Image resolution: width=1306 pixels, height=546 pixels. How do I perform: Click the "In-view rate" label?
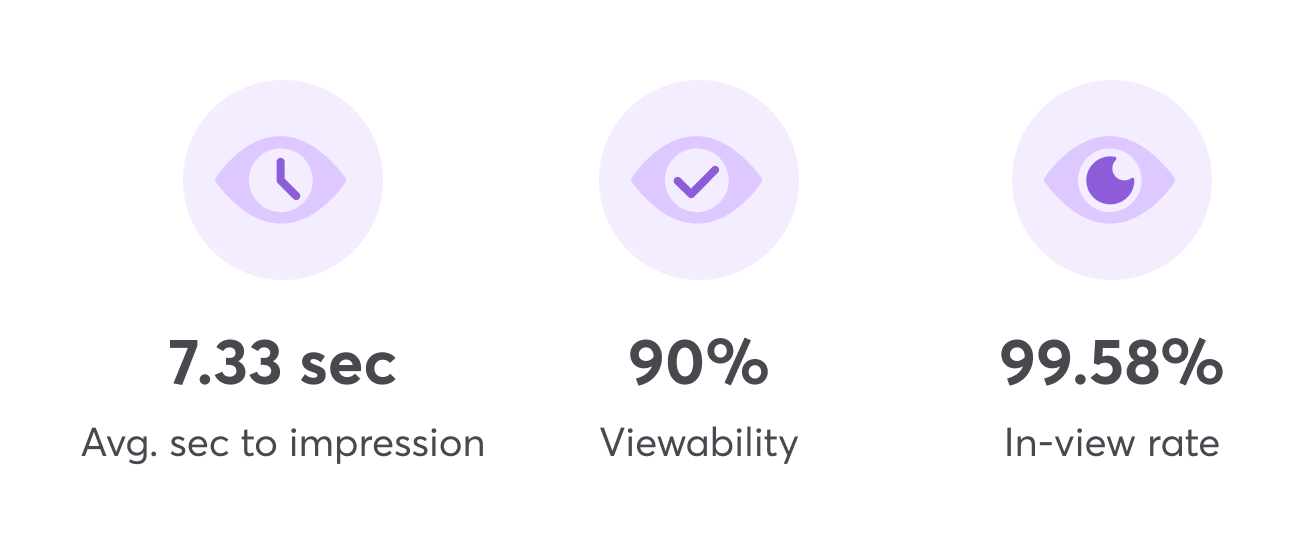pyautogui.click(x=1112, y=442)
